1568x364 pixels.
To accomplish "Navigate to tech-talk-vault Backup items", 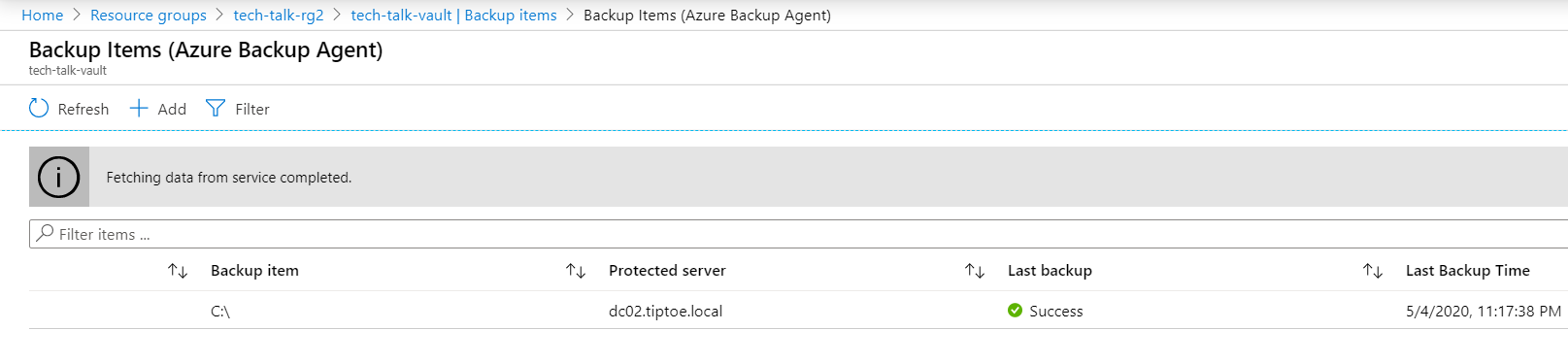I will (x=453, y=16).
